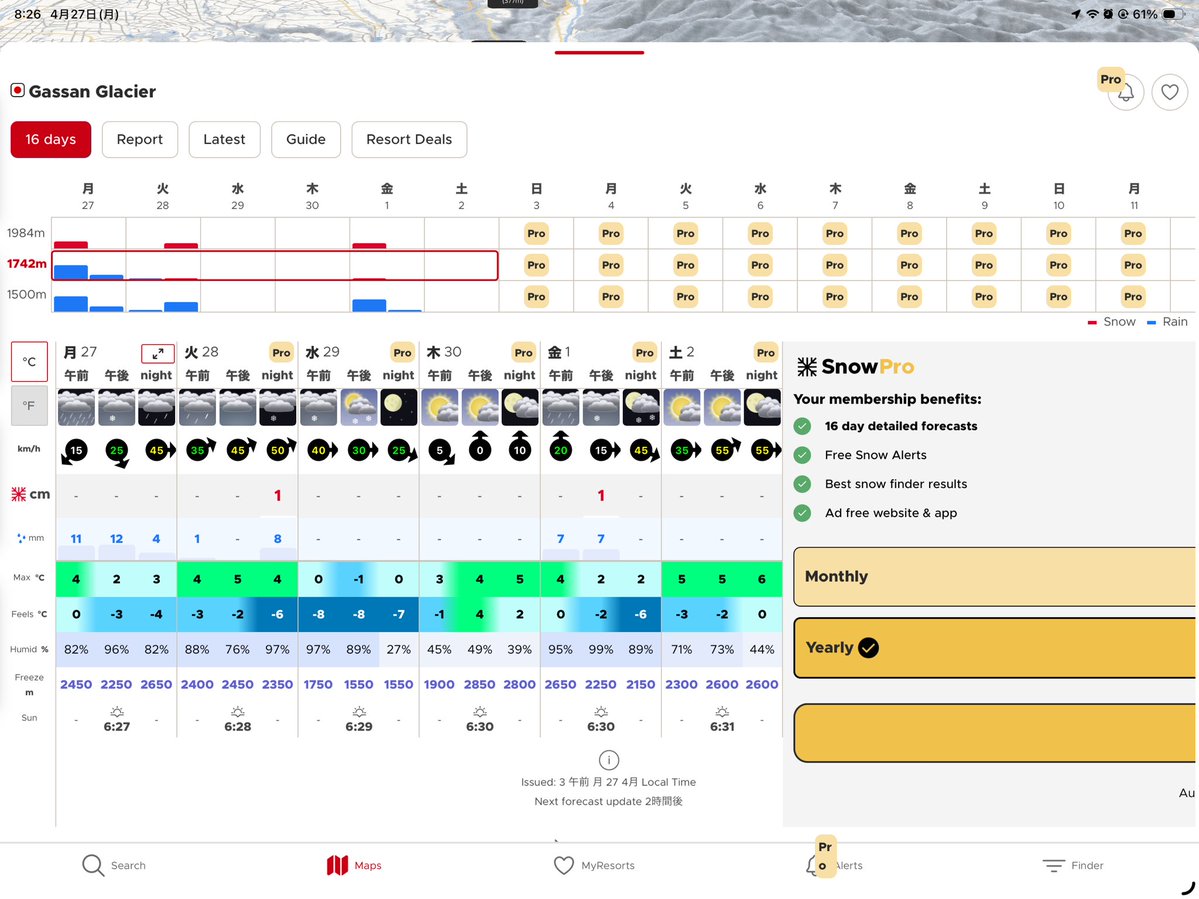Screen dimensions: 1199x899
Task: Tap the red sheet drag handle
Action: point(600,52)
